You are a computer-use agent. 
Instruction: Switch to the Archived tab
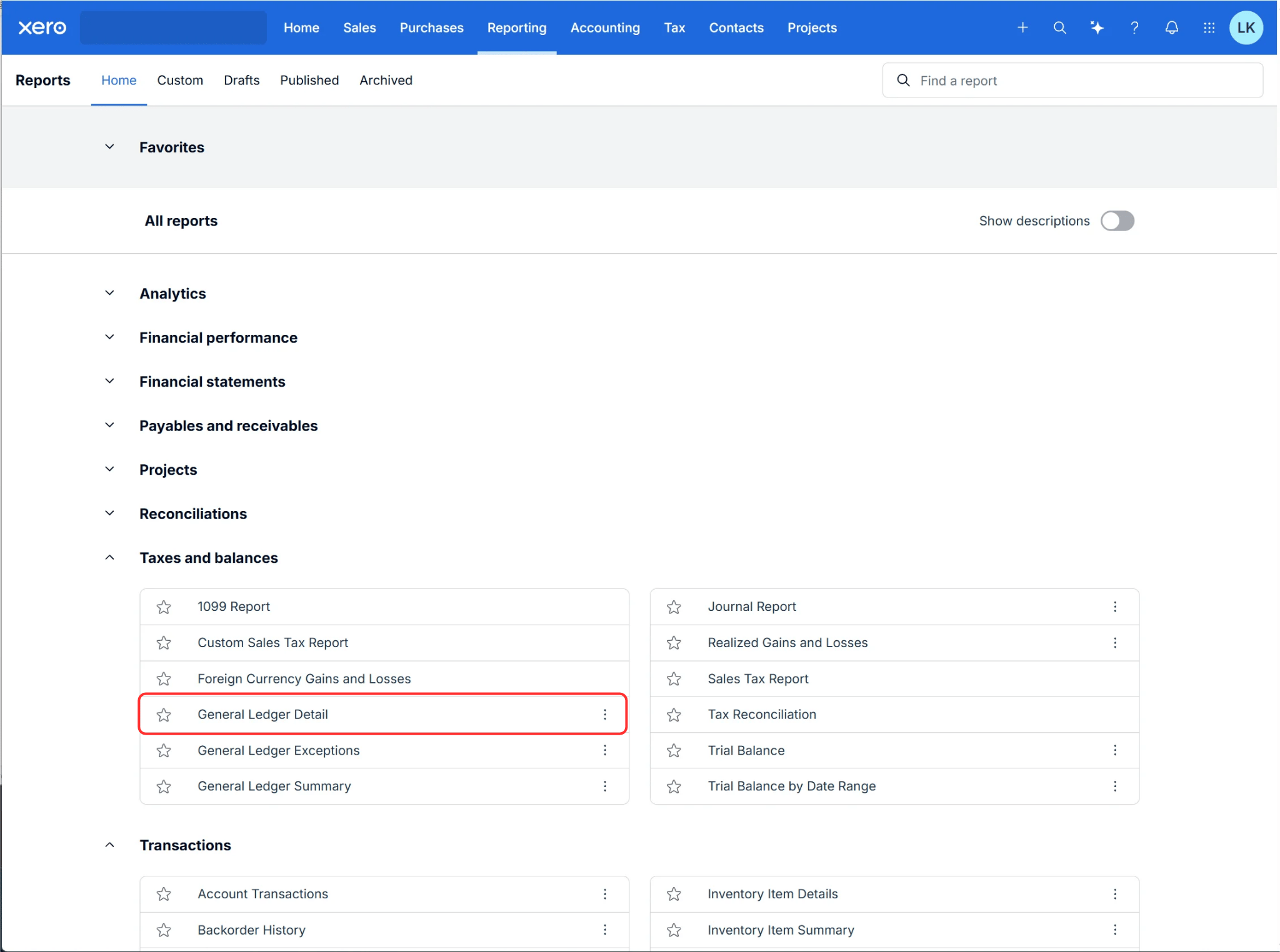coord(386,80)
